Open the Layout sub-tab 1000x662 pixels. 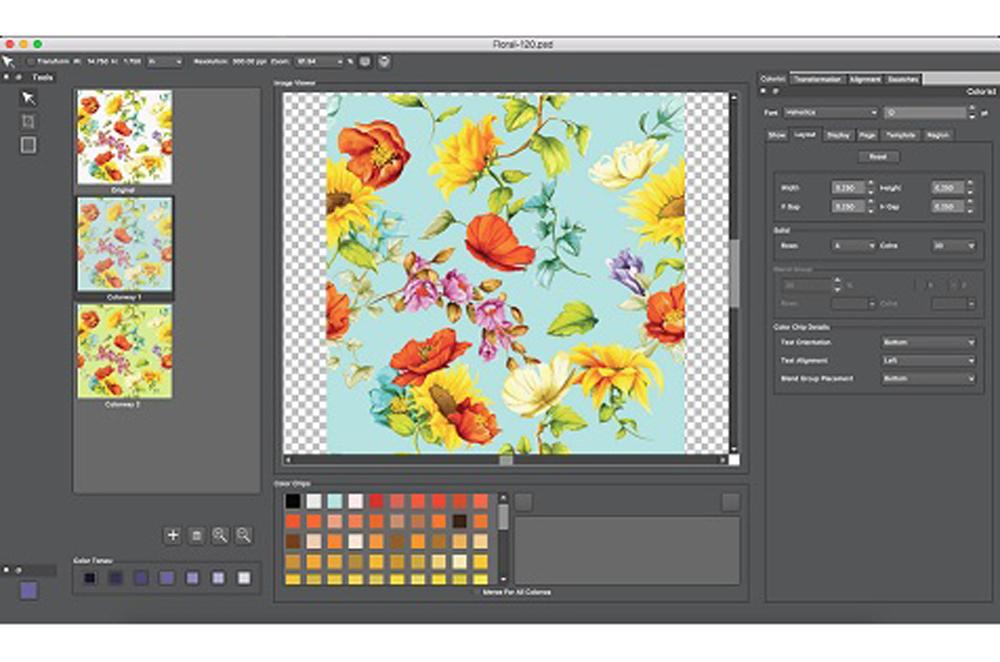tap(805, 135)
